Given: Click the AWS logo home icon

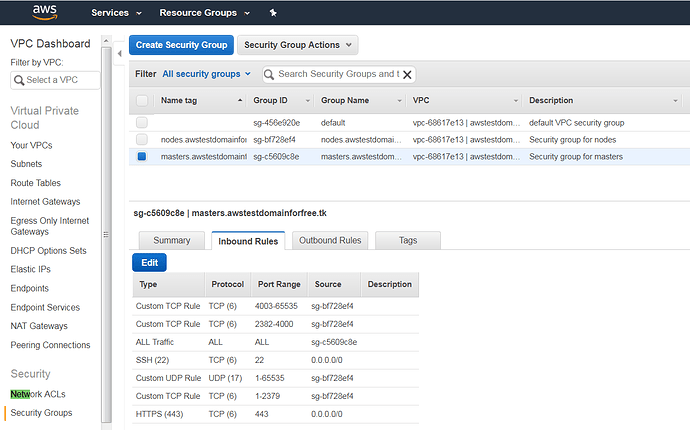Looking at the screenshot, I should click(44, 13).
